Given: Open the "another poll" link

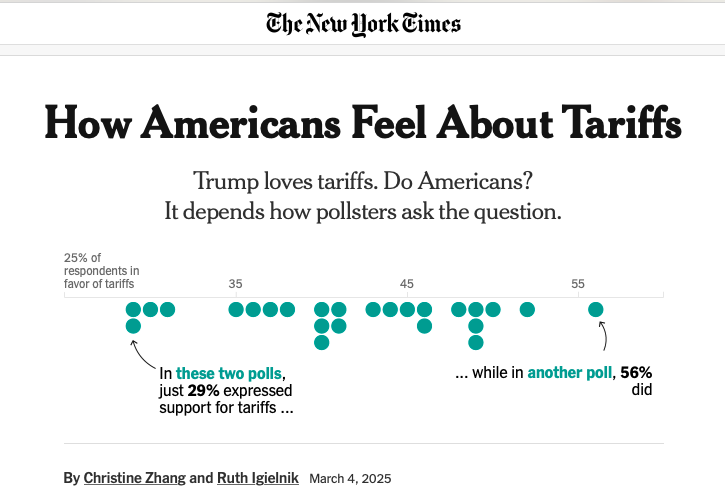Looking at the screenshot, I should [570, 372].
